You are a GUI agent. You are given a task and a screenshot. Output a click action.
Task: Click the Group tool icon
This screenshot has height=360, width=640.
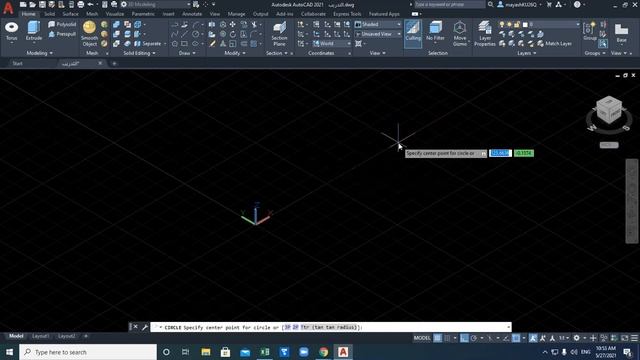590,31
